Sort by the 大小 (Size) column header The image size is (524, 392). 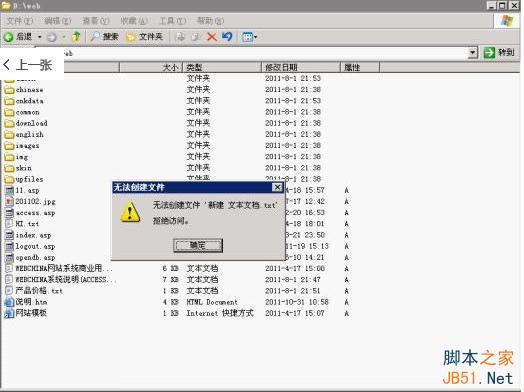151,68
